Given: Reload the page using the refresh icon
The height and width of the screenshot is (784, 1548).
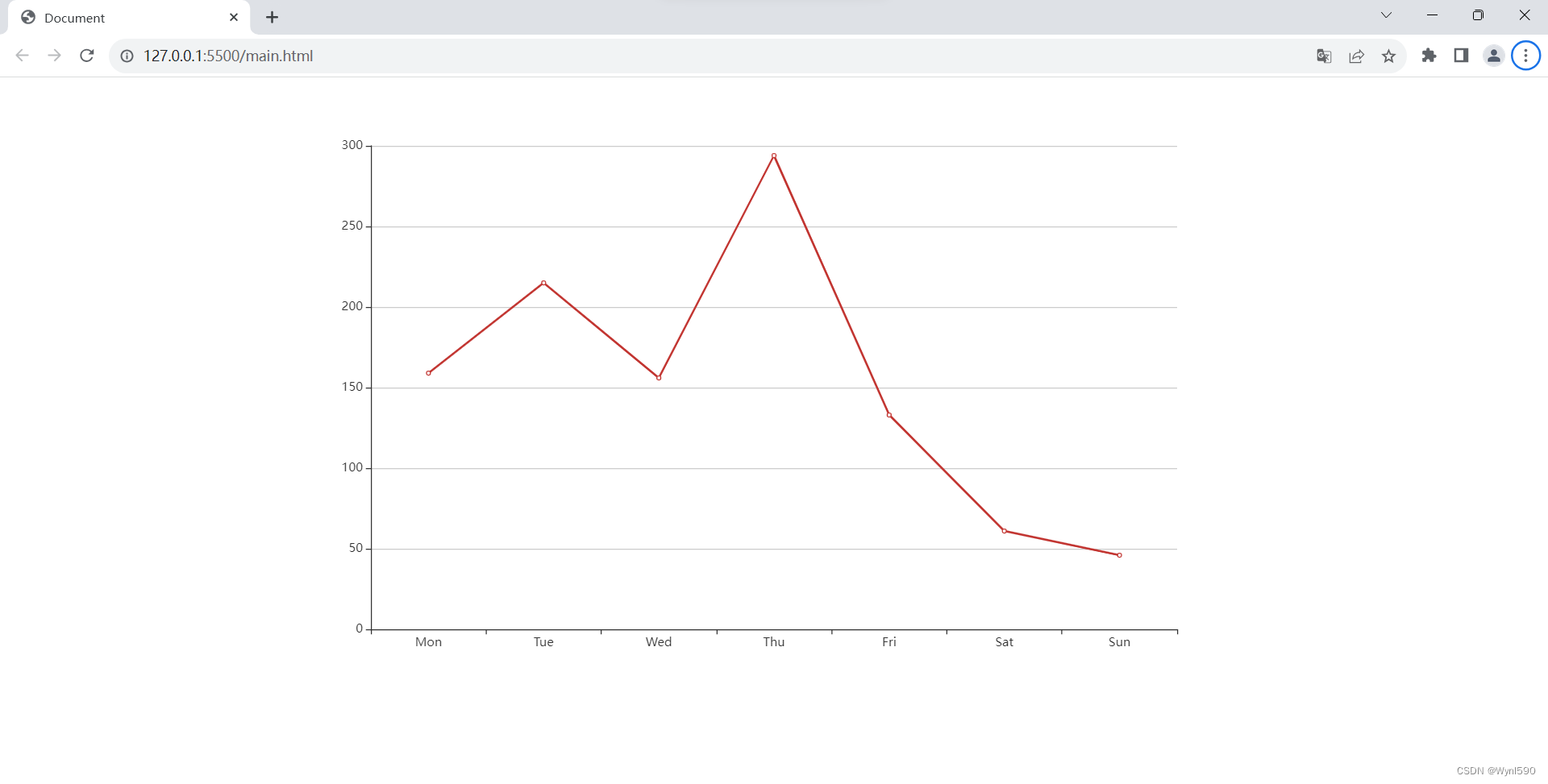Looking at the screenshot, I should click(86, 56).
